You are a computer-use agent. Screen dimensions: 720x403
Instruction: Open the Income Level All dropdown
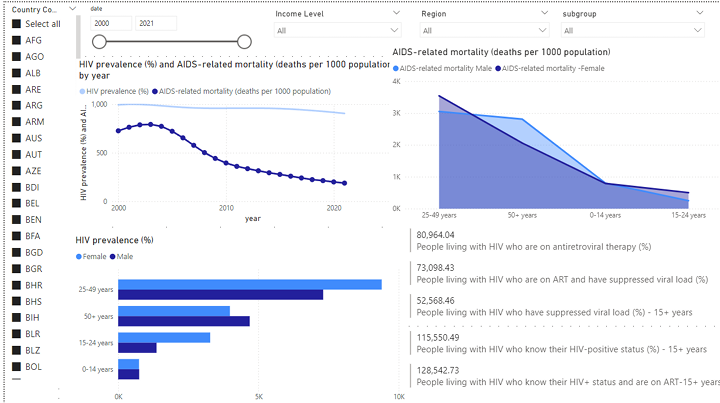(338, 30)
